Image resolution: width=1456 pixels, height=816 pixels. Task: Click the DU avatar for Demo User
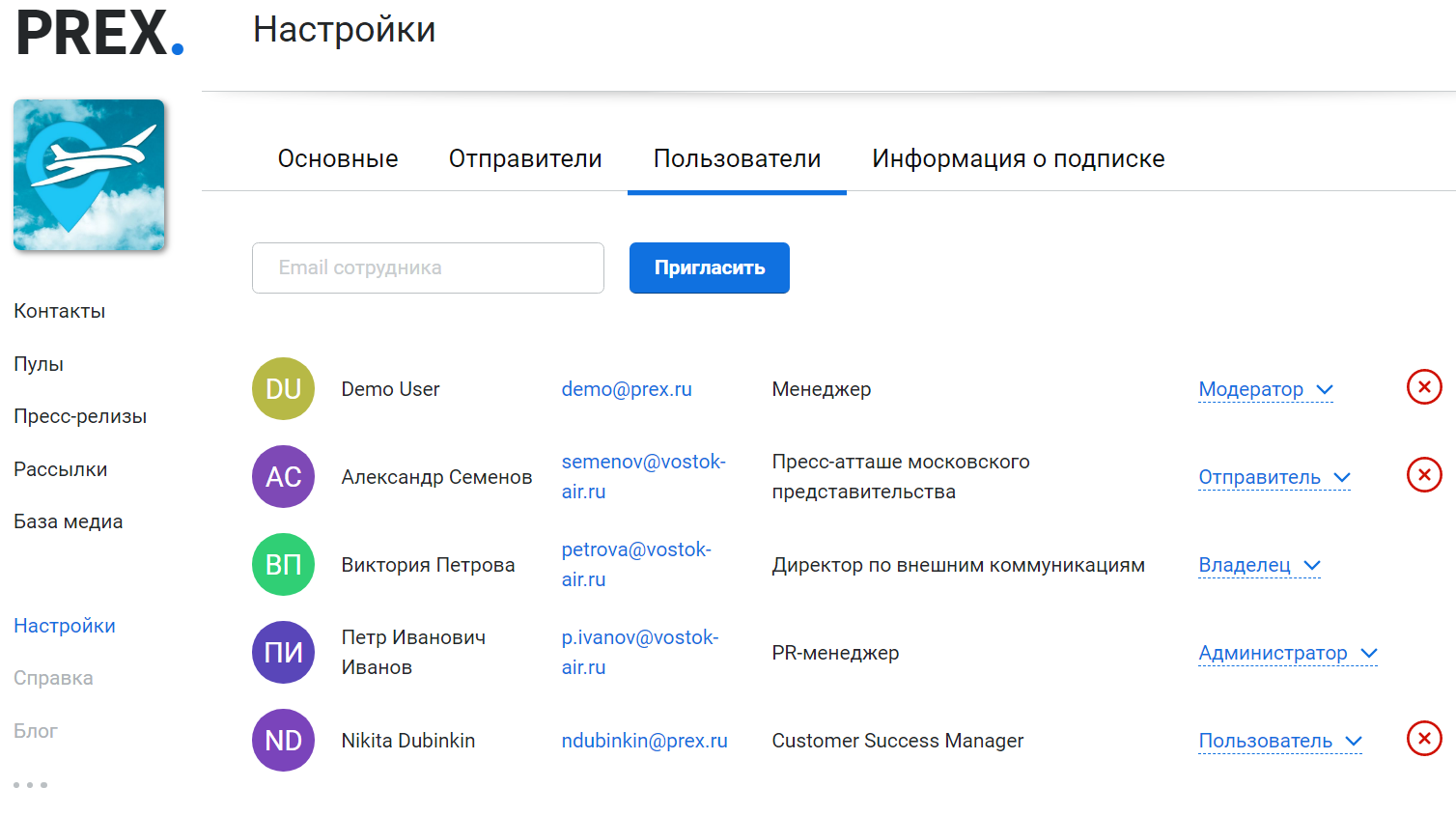coord(283,389)
